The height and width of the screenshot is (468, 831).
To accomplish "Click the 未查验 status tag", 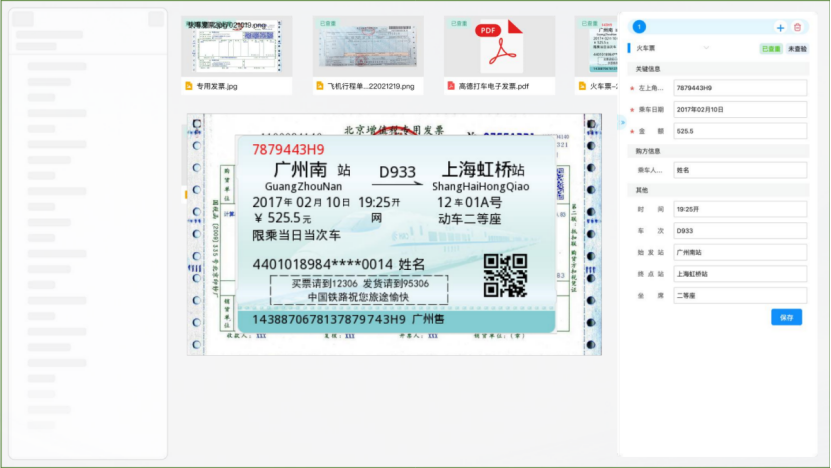I will (x=797, y=49).
